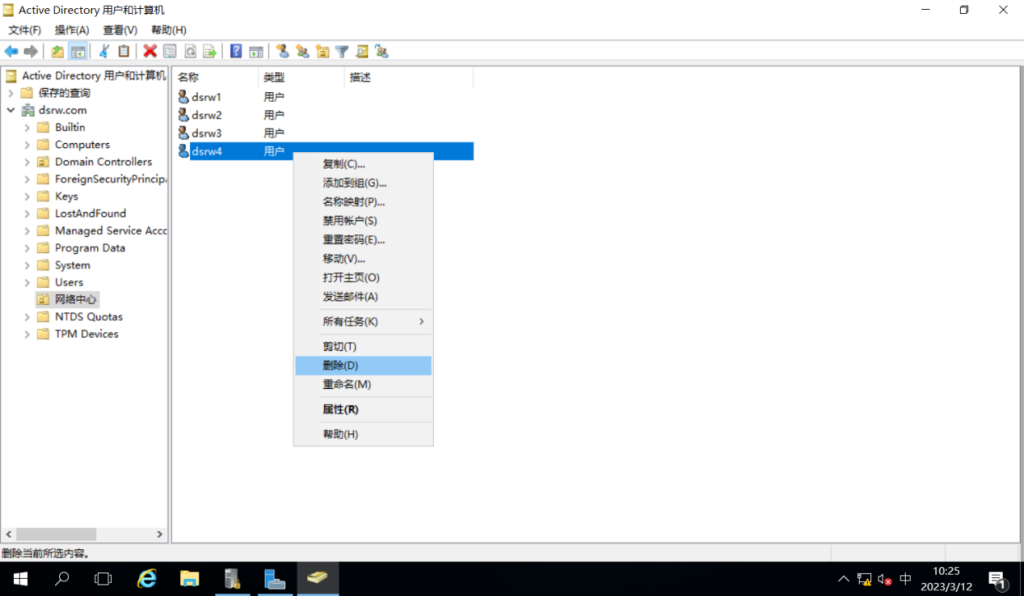
Task: Choose 添加到组(G)... in context menu
Action: pos(363,183)
